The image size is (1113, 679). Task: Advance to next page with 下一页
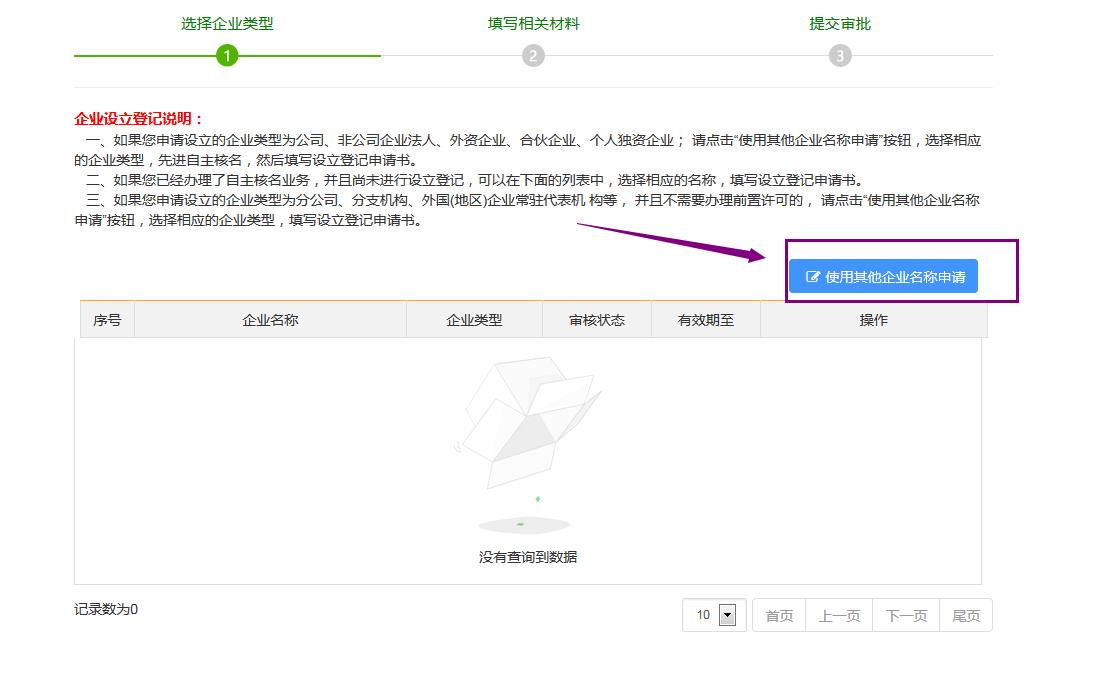[906, 616]
